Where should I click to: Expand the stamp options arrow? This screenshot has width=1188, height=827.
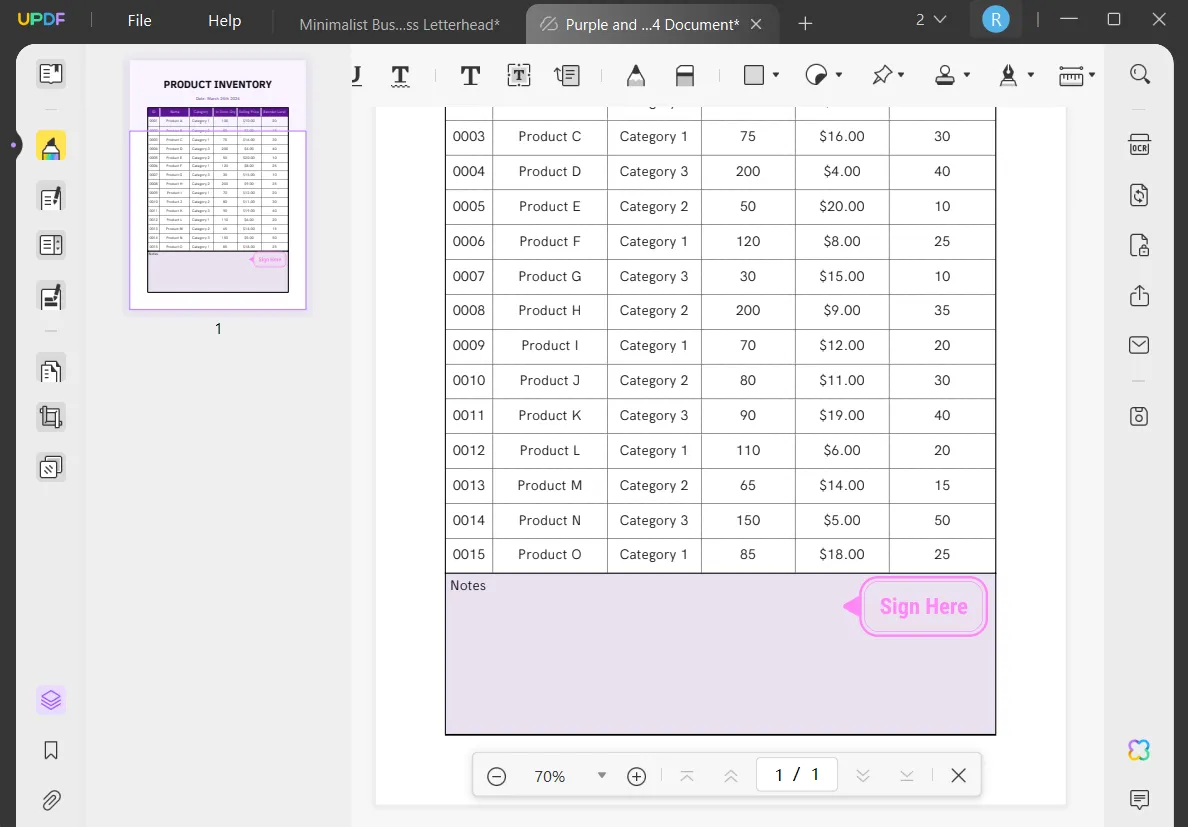[x=967, y=75]
